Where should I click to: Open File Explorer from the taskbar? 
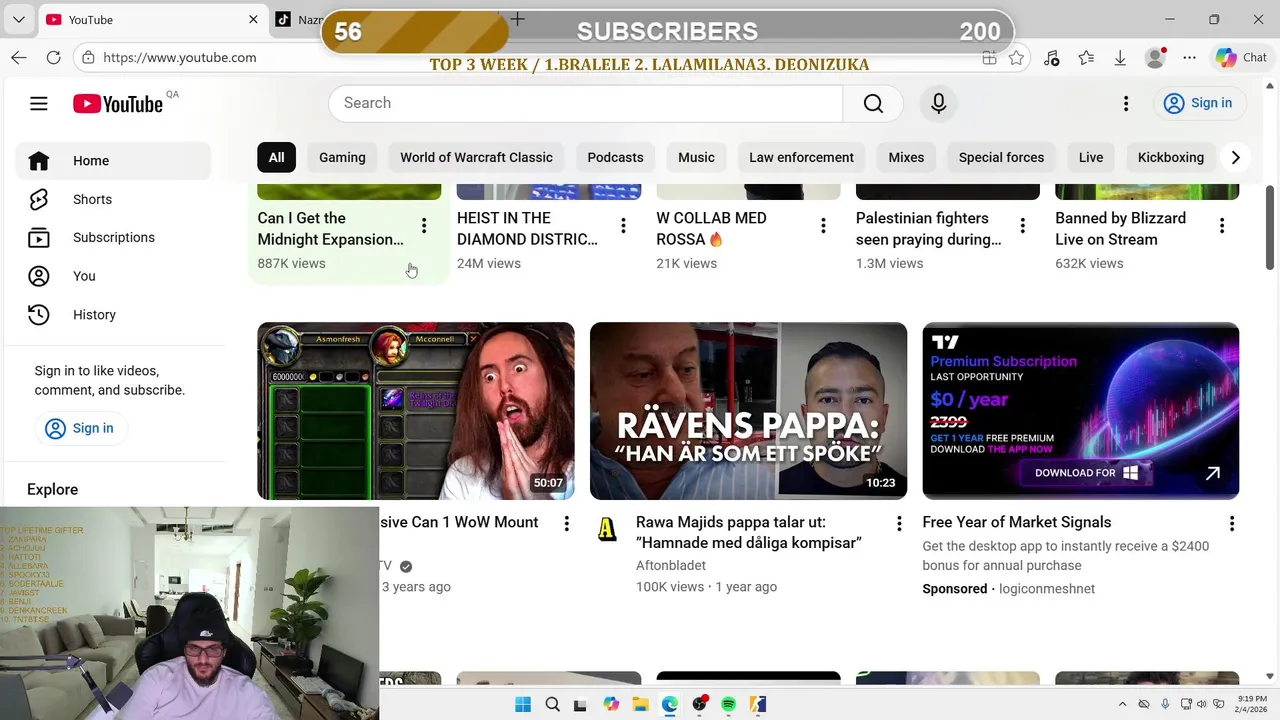point(640,704)
